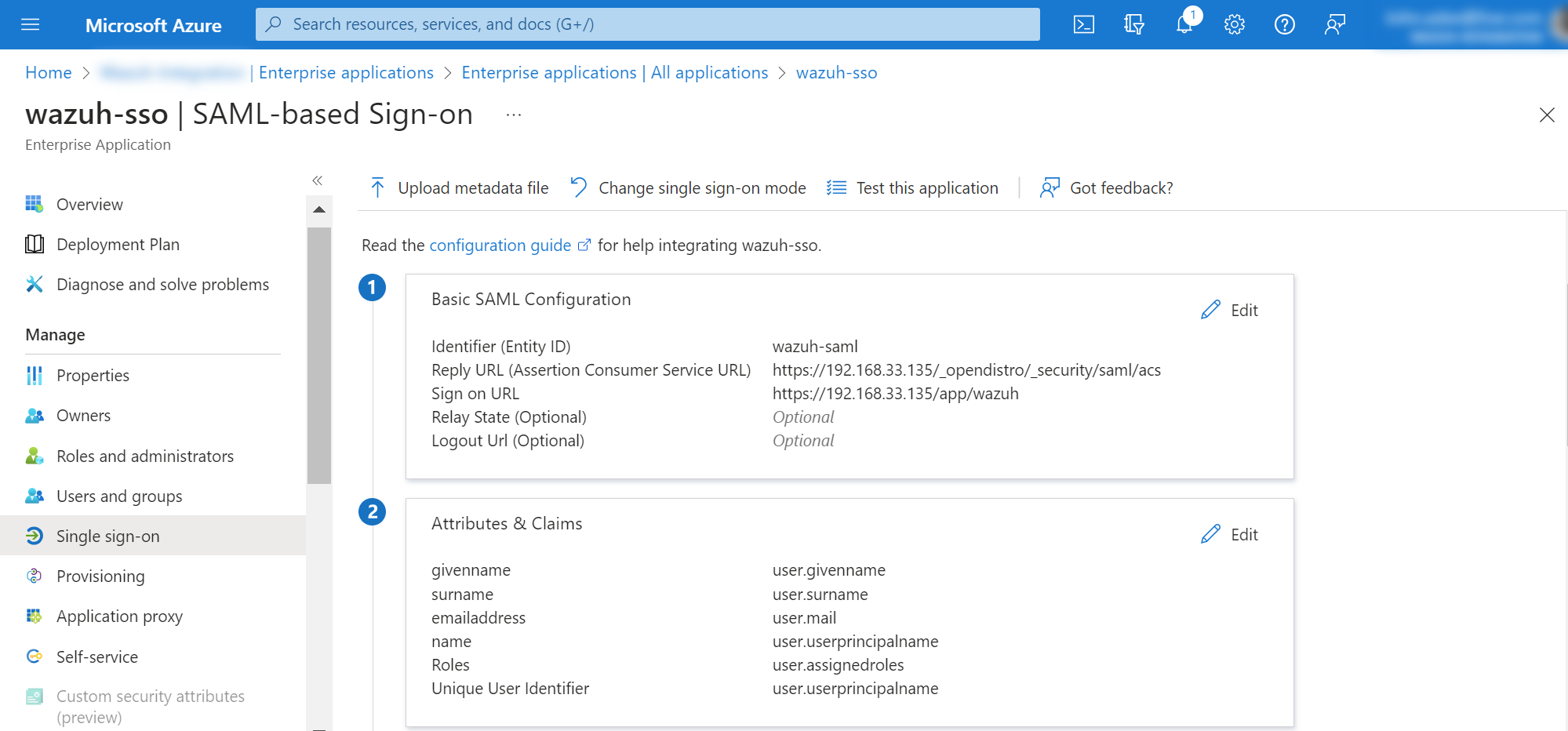Collapse the left sidebar with the double chevron
Viewport: 1568px width, 731px height.
(x=318, y=180)
